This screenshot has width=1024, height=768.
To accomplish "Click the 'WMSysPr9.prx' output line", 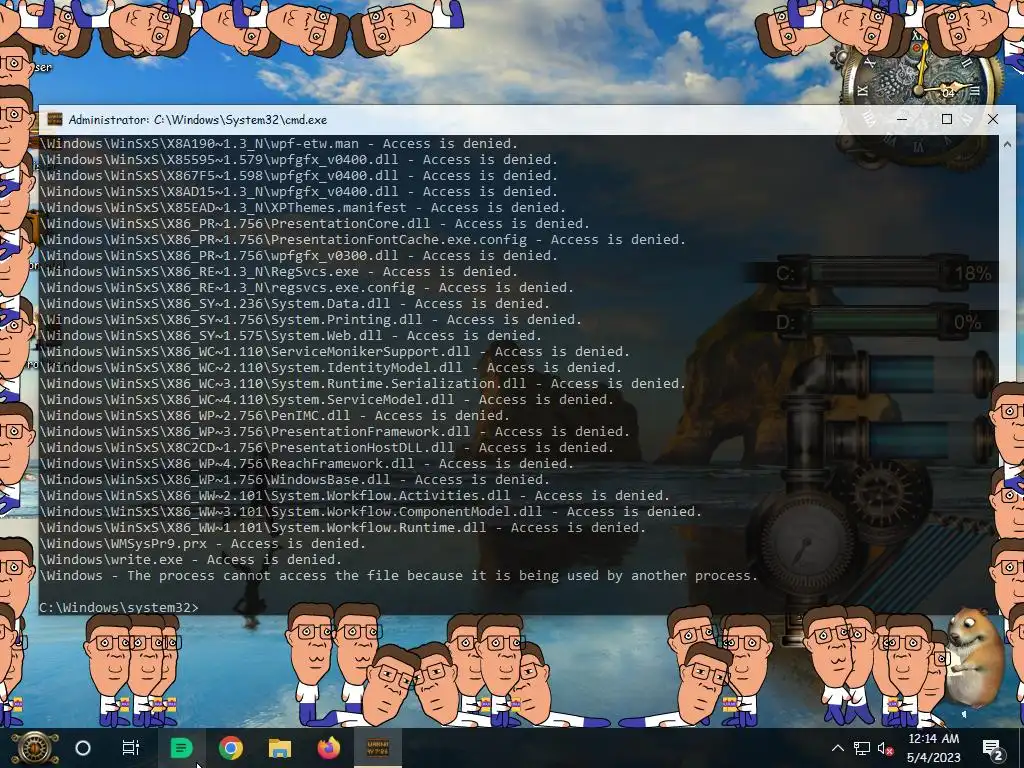I will click(202, 543).
